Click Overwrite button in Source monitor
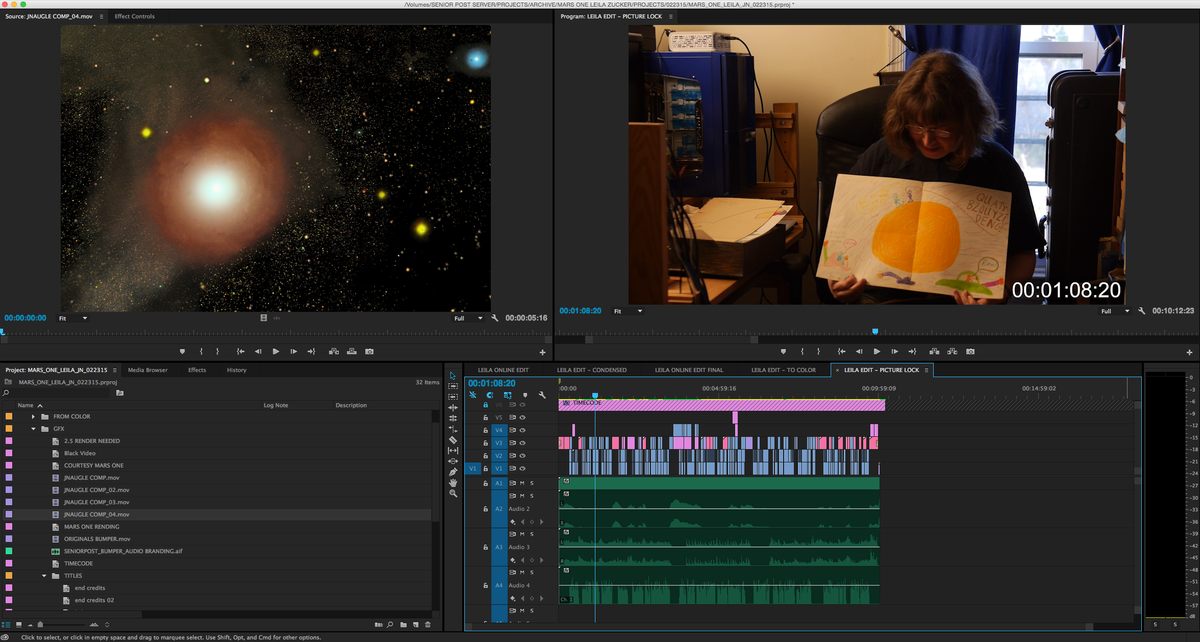Viewport: 1200px width, 642px height. tap(352, 352)
